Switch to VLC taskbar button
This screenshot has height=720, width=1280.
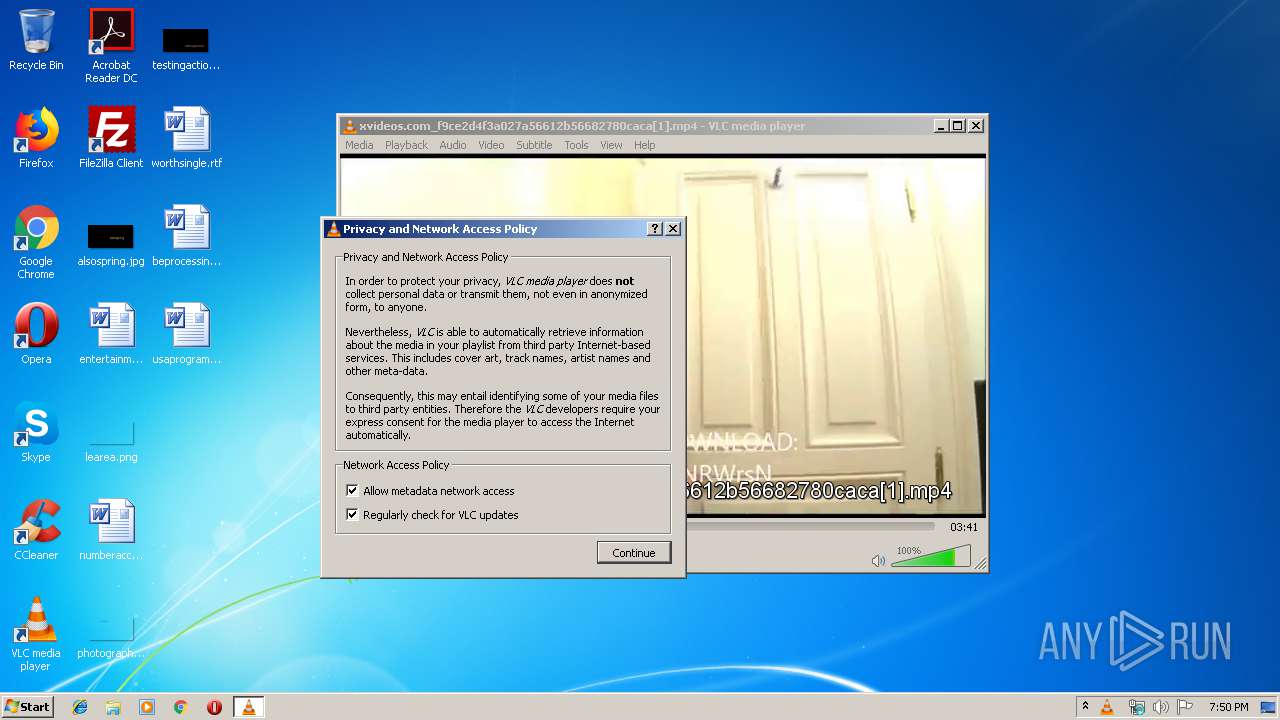coord(248,707)
